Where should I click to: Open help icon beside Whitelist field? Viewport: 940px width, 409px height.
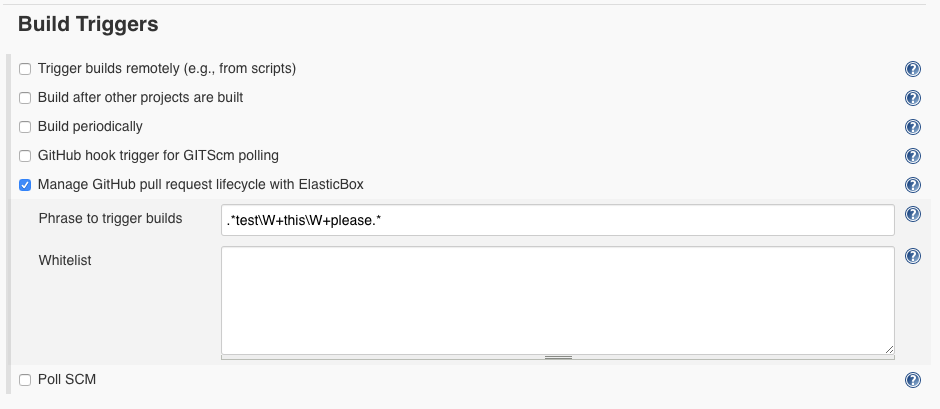912,256
